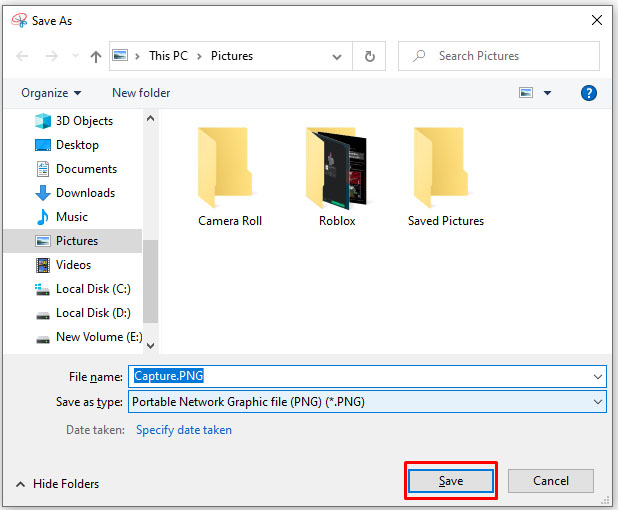
Task: Open recent locations dropdown arrow
Action: click(75, 56)
